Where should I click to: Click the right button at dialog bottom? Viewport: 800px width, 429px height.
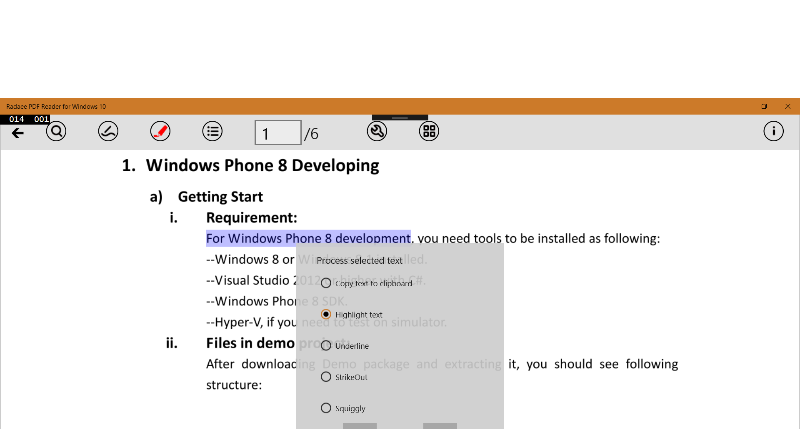click(x=440, y=425)
